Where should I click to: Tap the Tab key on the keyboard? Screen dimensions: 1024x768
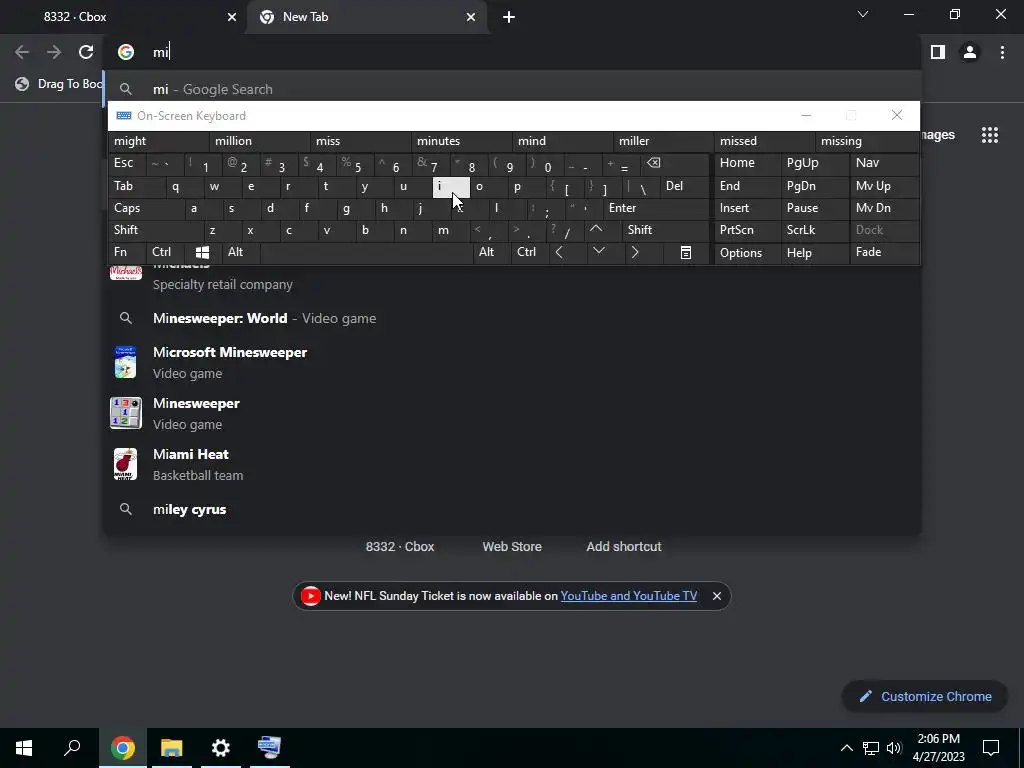pos(136,186)
